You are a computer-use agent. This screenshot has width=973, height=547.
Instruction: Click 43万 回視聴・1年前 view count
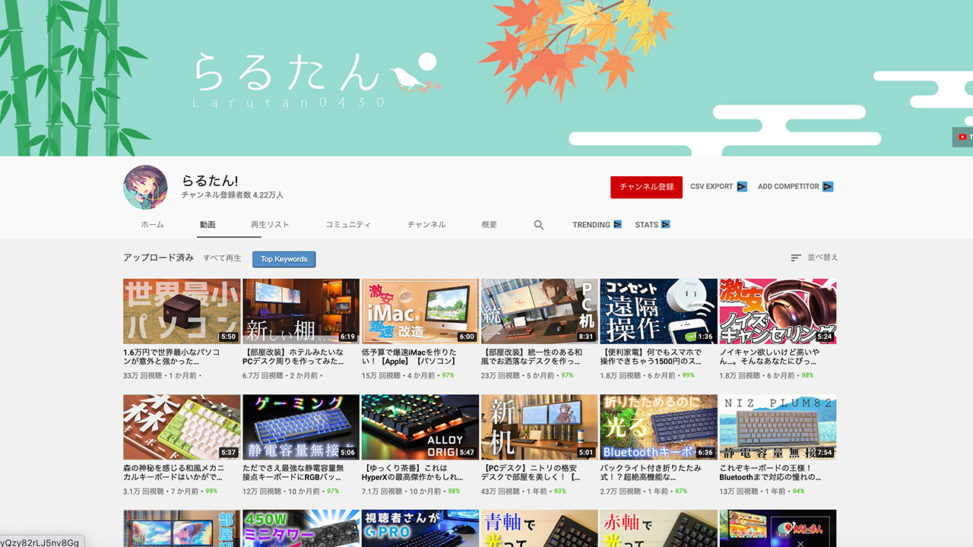tap(515, 491)
